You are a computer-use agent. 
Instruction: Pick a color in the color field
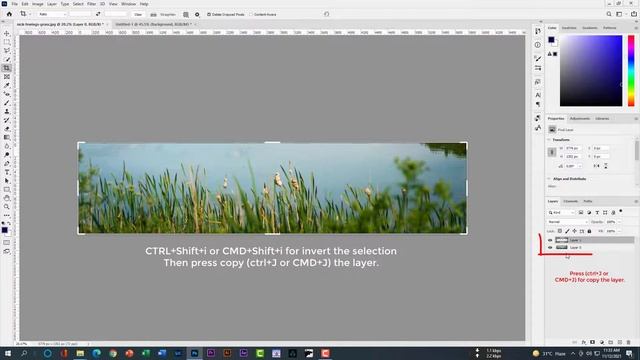point(591,71)
